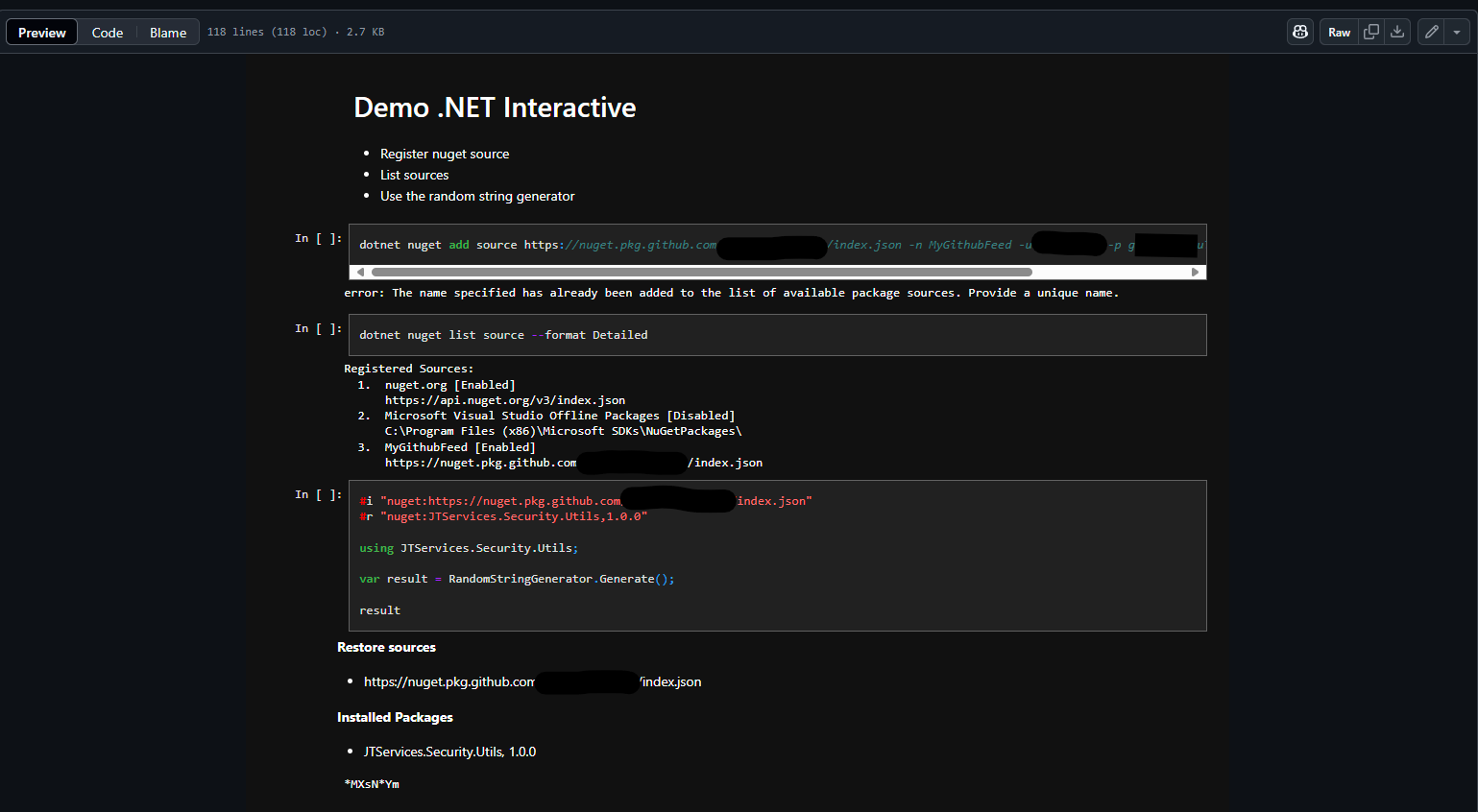This screenshot has height=812, width=1478.
Task: Click the Raw button
Action: tap(1339, 32)
